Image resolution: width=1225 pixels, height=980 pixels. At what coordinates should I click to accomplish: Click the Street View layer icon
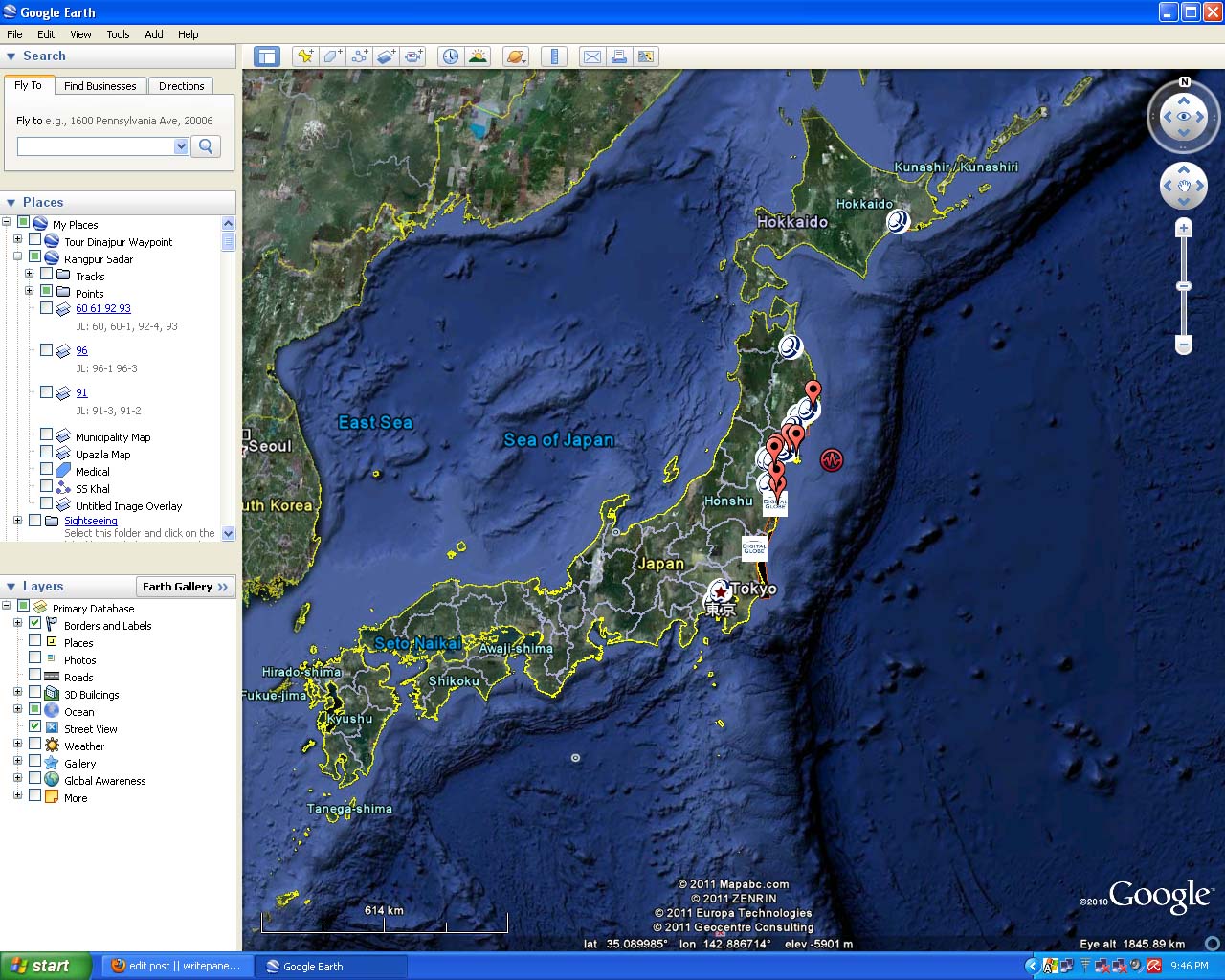tap(52, 728)
